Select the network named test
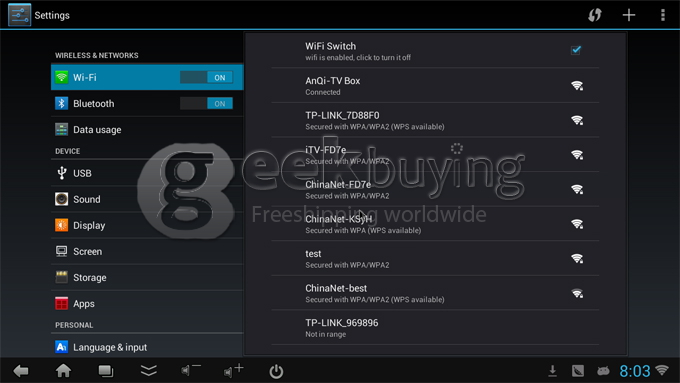 435,259
